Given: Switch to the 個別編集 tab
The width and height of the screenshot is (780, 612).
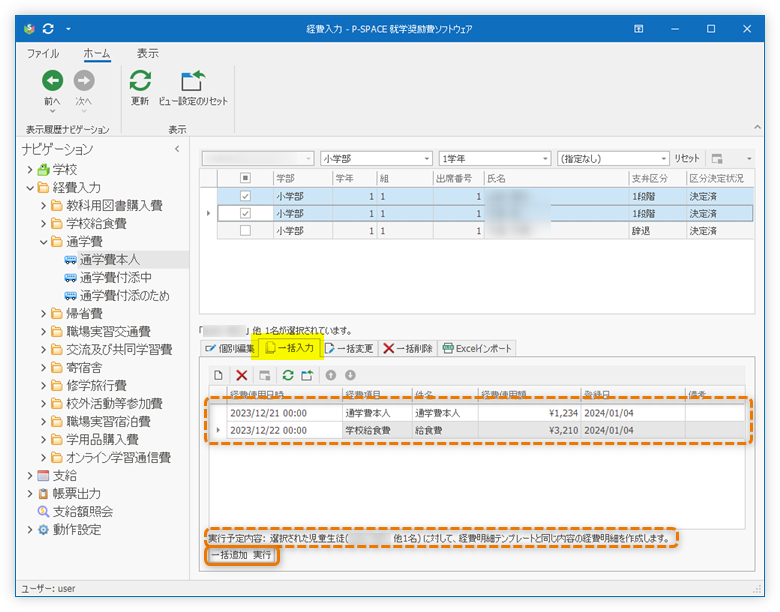Looking at the screenshot, I should point(229,348).
